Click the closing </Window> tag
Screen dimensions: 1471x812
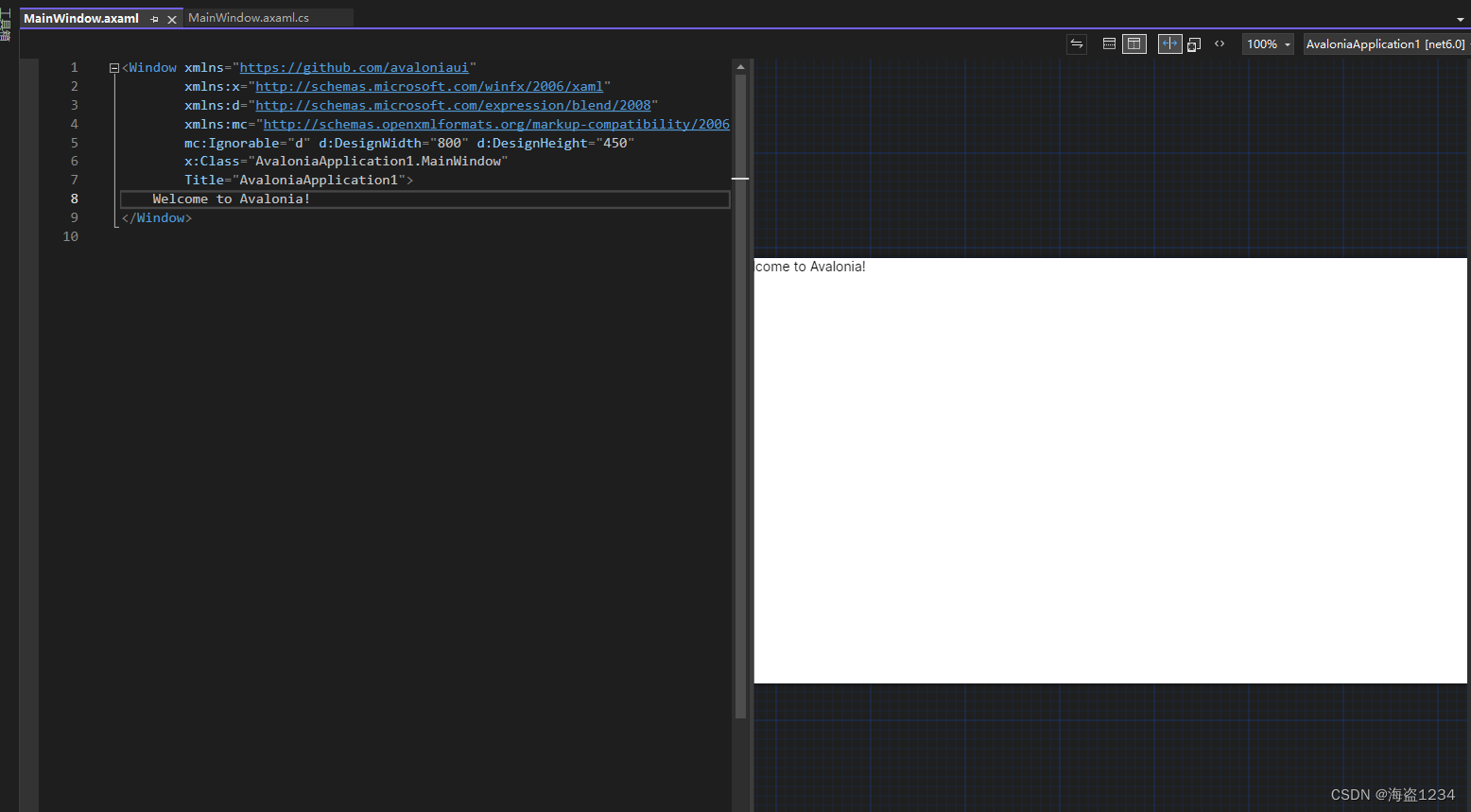157,217
